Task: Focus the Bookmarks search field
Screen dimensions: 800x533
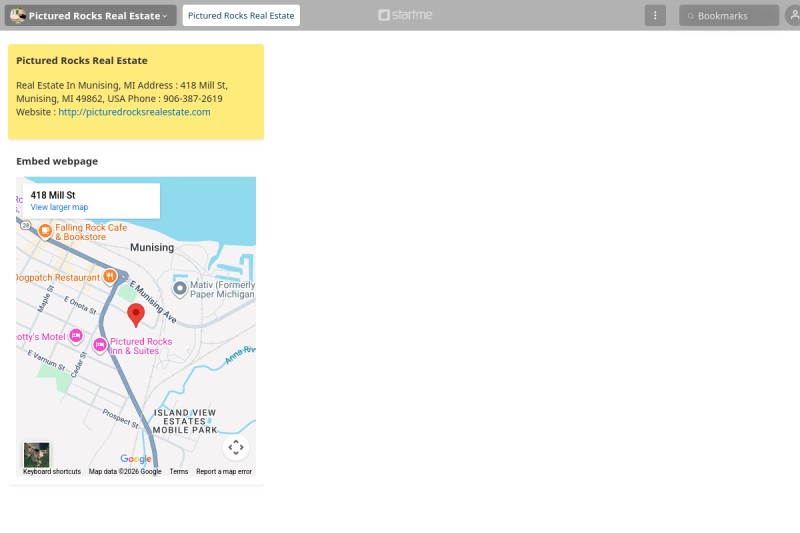Action: [729, 16]
